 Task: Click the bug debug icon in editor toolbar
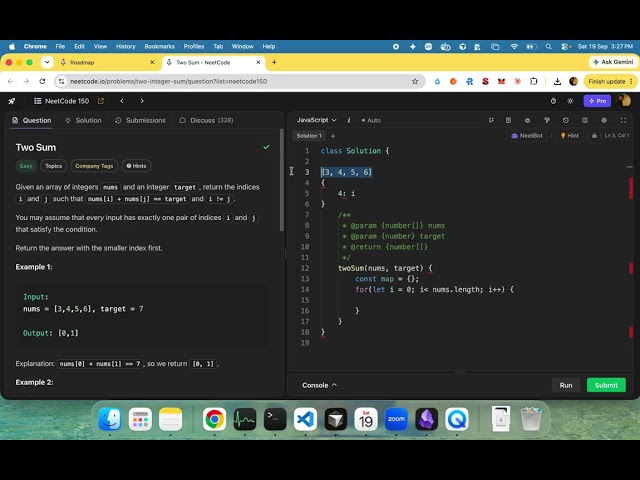(x=527, y=120)
